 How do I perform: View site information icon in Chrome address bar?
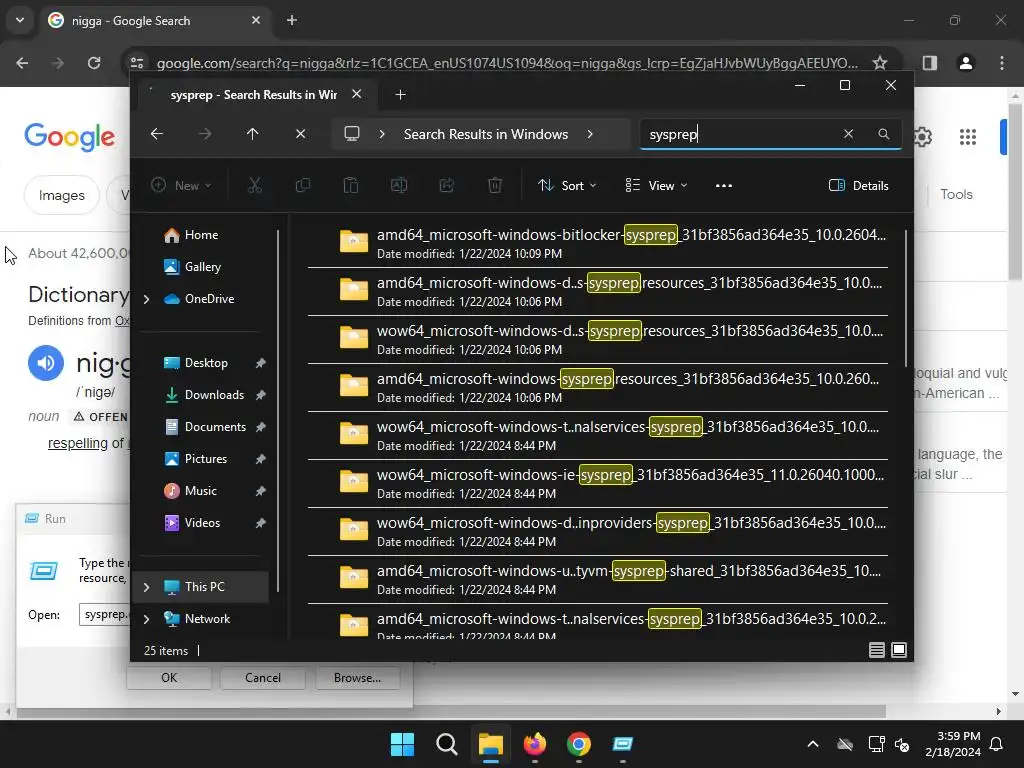[x=137, y=63]
